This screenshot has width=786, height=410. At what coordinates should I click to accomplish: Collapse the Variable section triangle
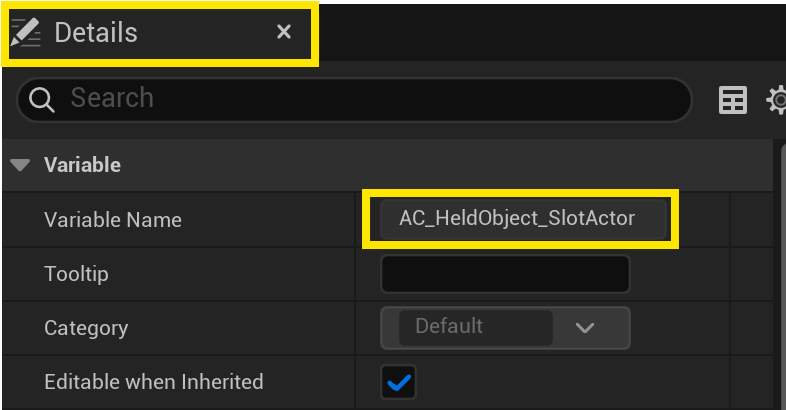coord(20,165)
